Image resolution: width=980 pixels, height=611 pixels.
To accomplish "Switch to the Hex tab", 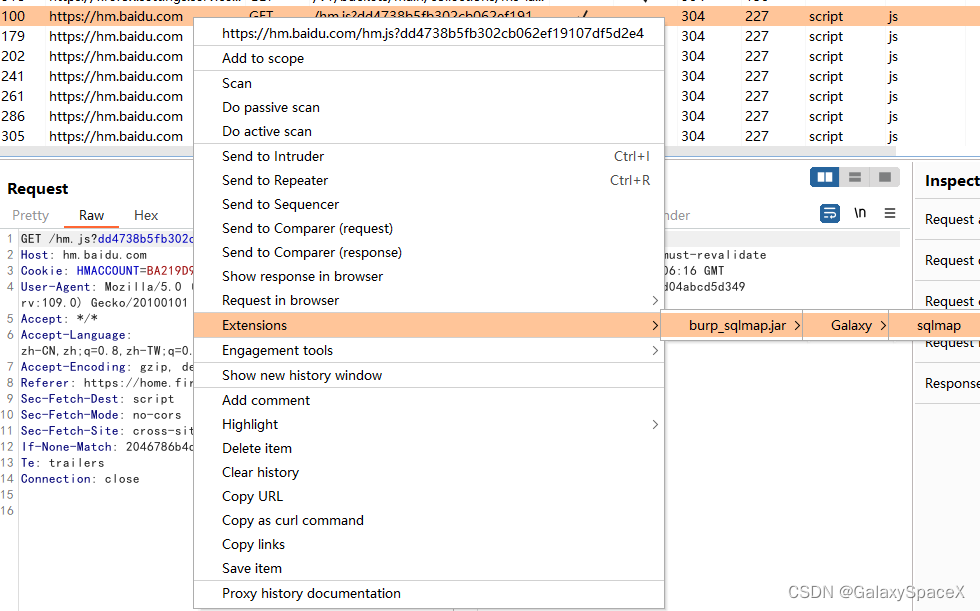I will (x=145, y=215).
